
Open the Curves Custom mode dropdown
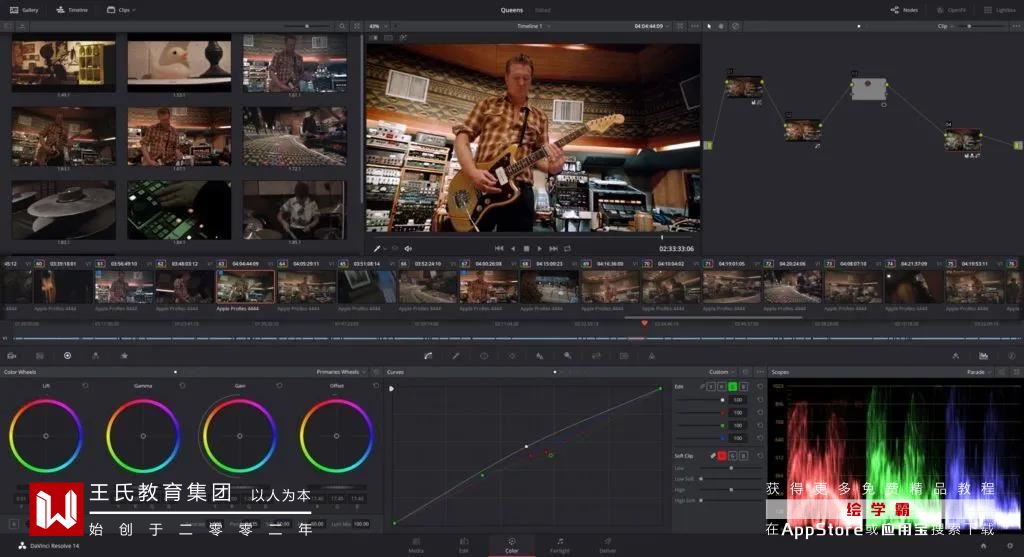[x=722, y=372]
